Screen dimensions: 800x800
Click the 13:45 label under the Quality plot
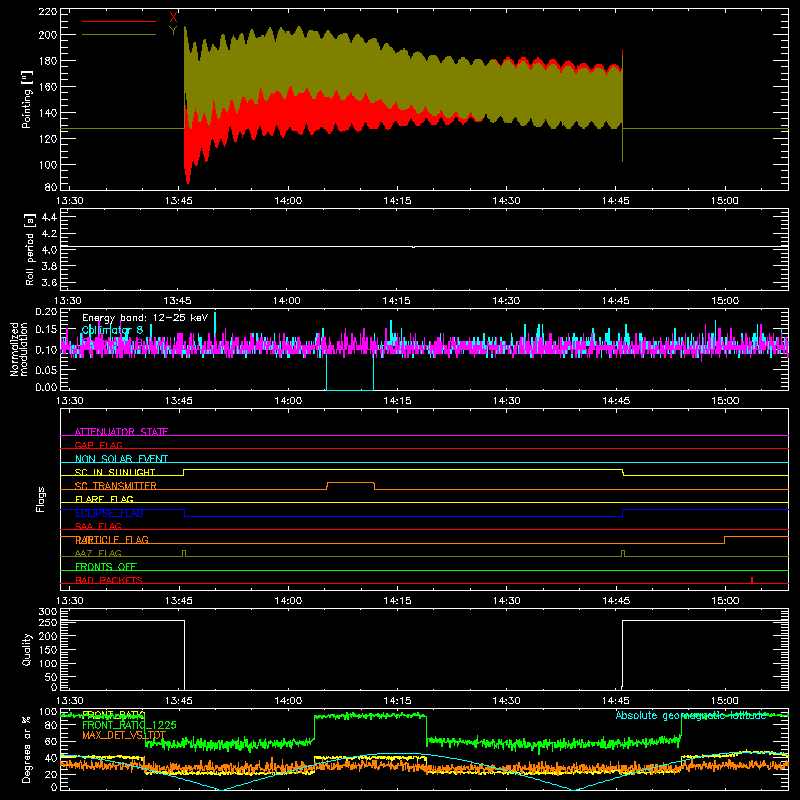(179, 701)
